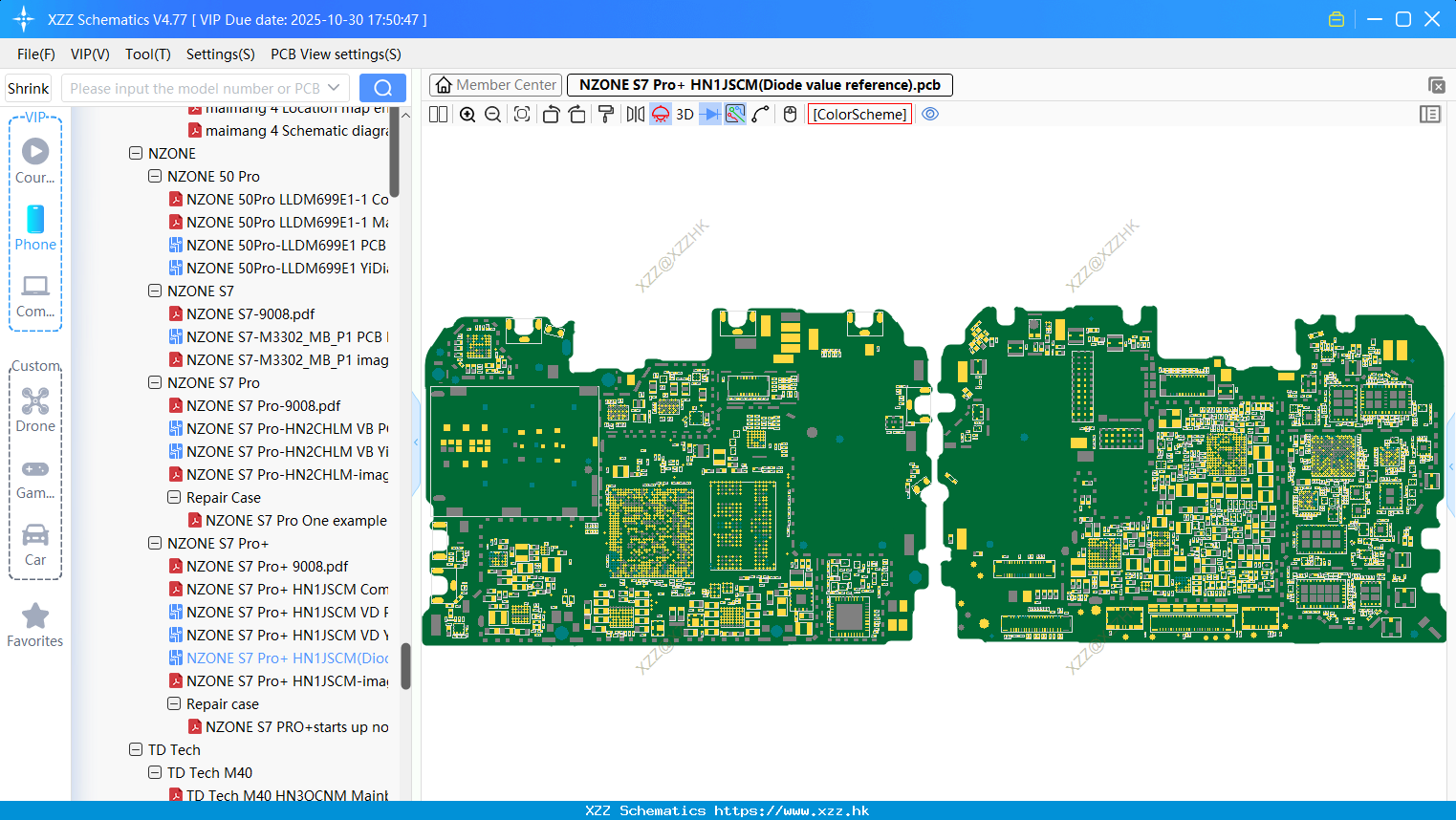Open the File(F) menu
This screenshot has width=1456, height=820.
[36, 54]
